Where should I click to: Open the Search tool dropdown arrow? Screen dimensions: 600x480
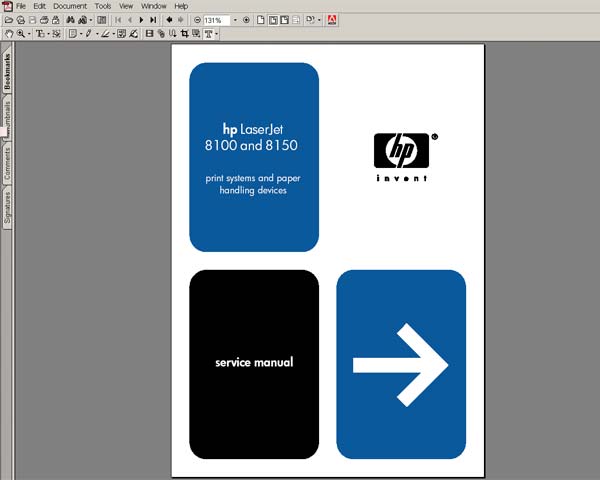(91, 20)
